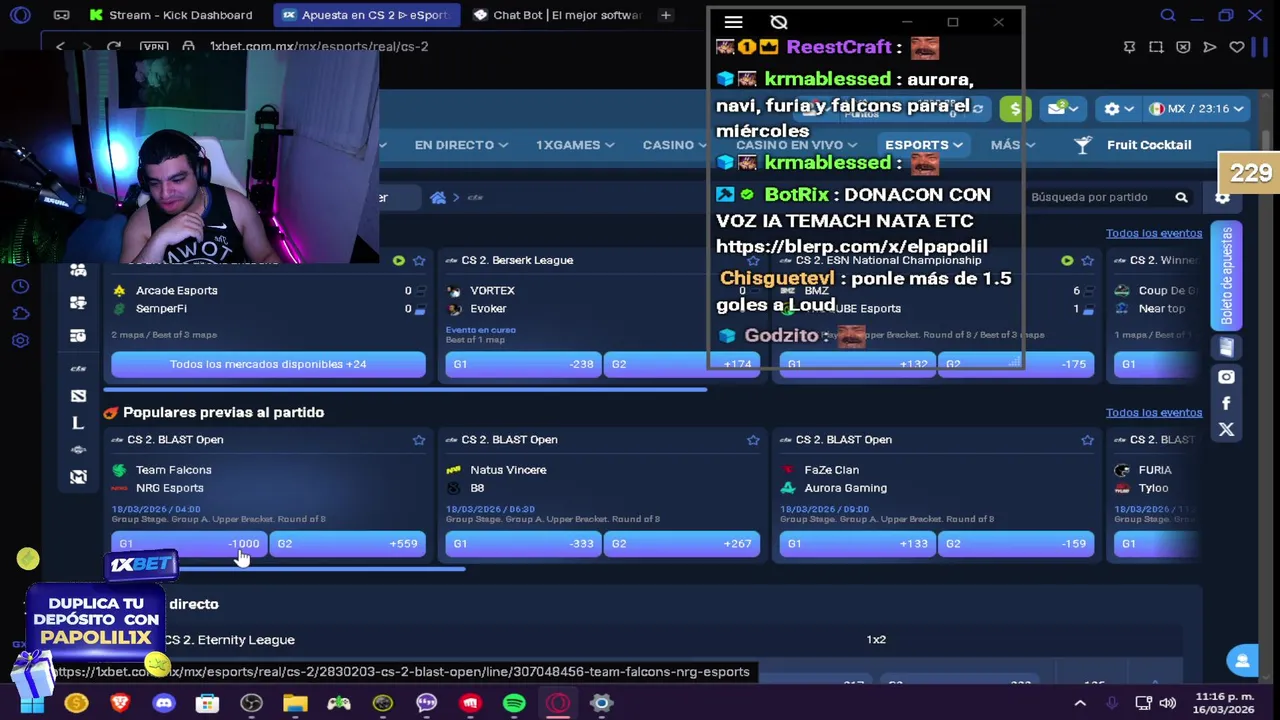The image size is (1280, 720).
Task: Switch to the Chat Bot browser tab
Action: click(556, 15)
